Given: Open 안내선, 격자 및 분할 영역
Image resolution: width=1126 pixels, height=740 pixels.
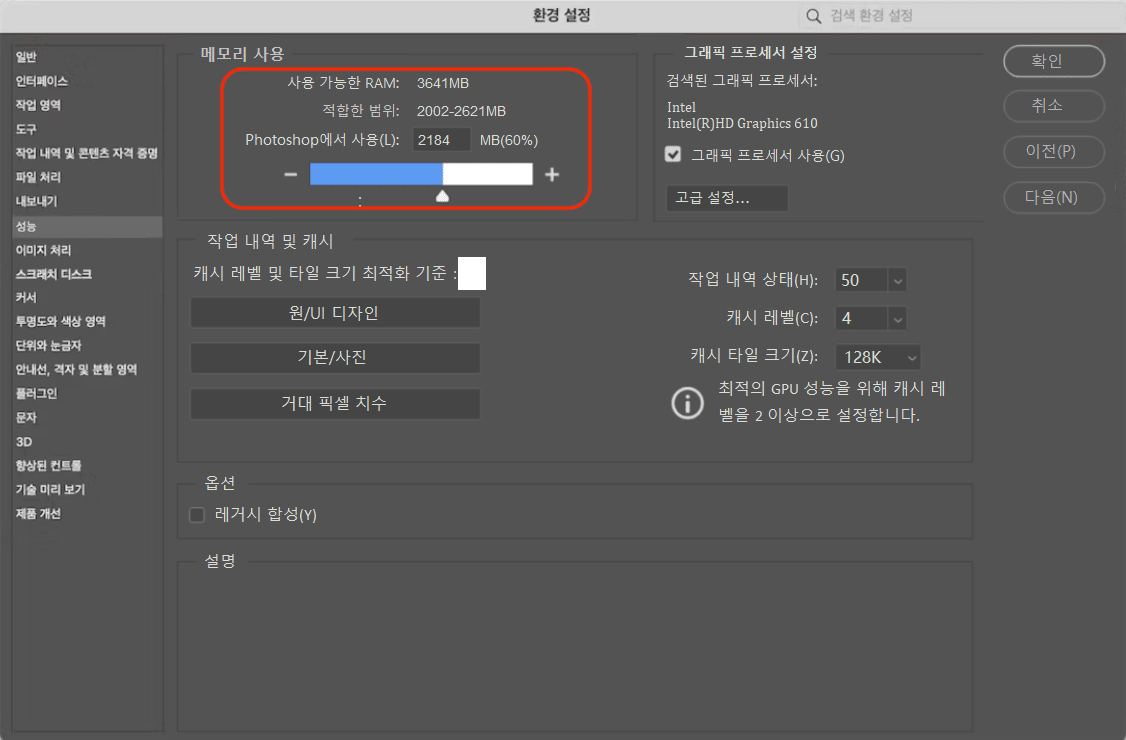Looking at the screenshot, I should (76, 369).
